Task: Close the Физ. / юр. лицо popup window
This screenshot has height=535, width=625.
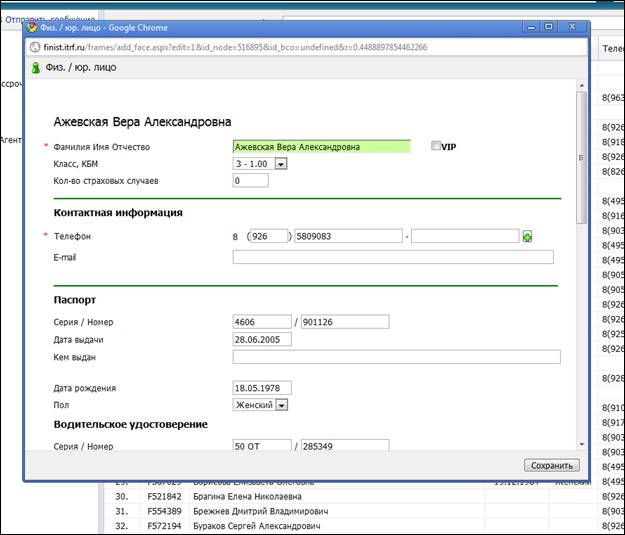Action: (x=572, y=27)
